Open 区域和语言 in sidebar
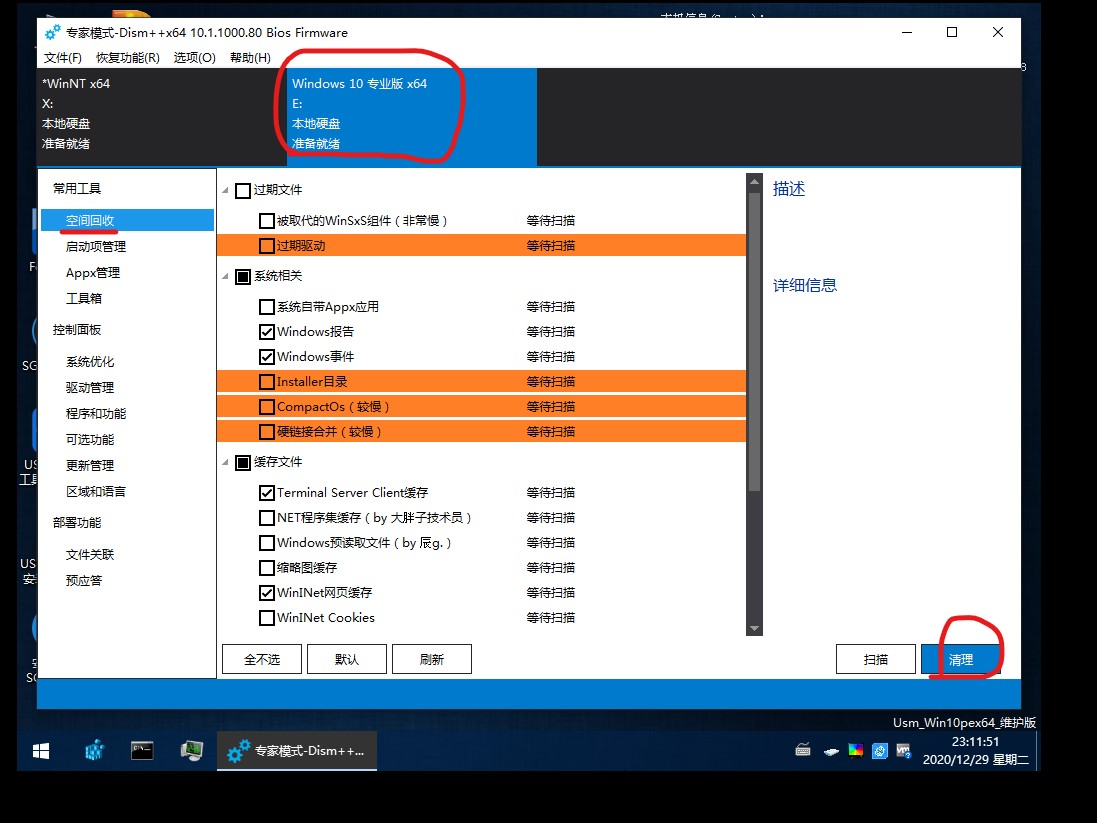This screenshot has height=823, width=1097. click(x=96, y=491)
